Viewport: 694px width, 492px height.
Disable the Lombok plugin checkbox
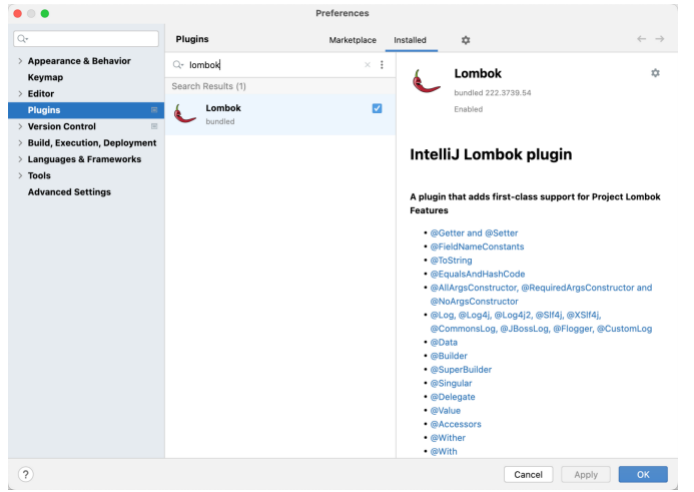pyautogui.click(x=377, y=108)
